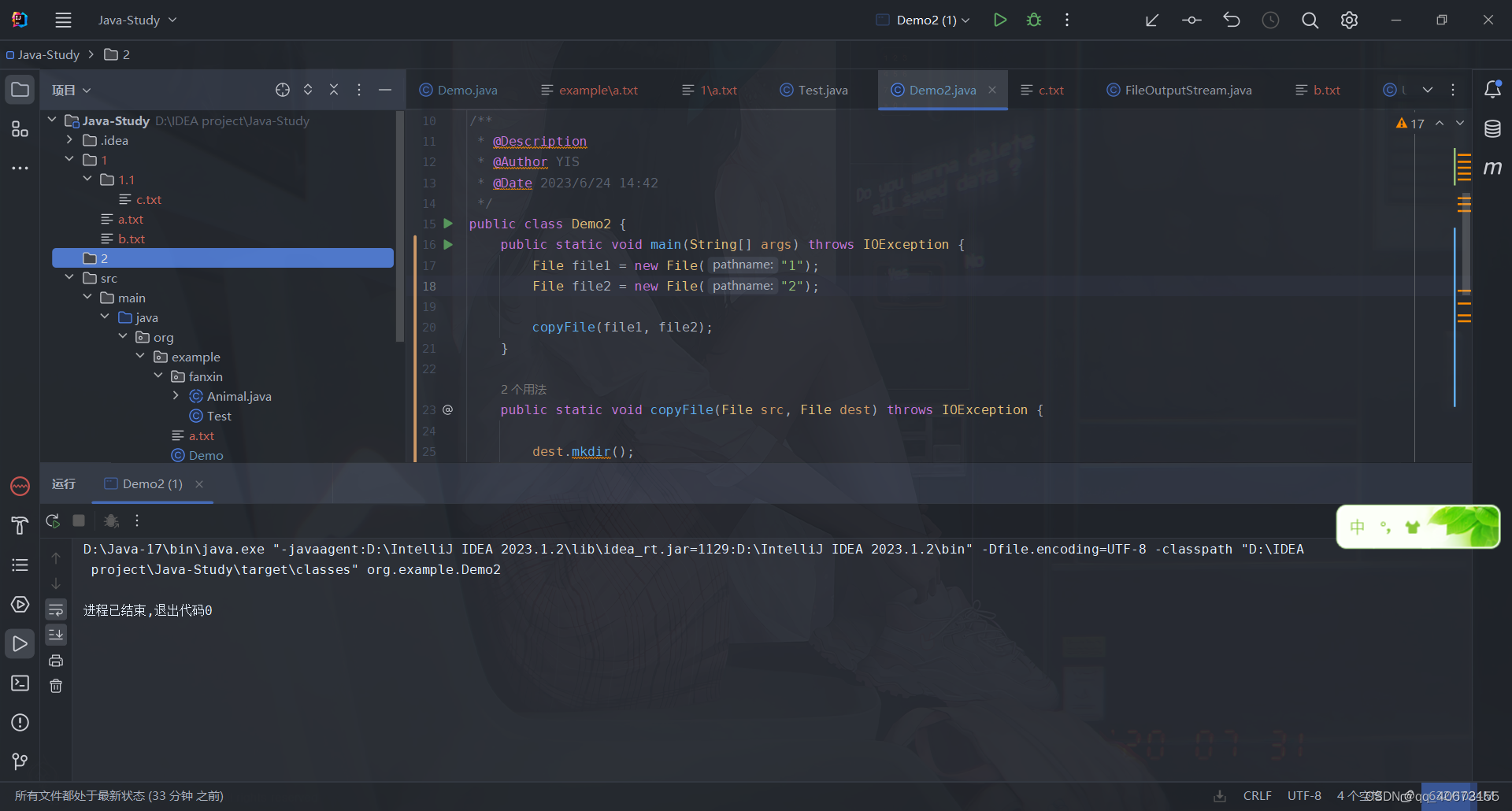Open the Terminal tool window
Viewport: 1512px width, 811px height.
pos(20,683)
